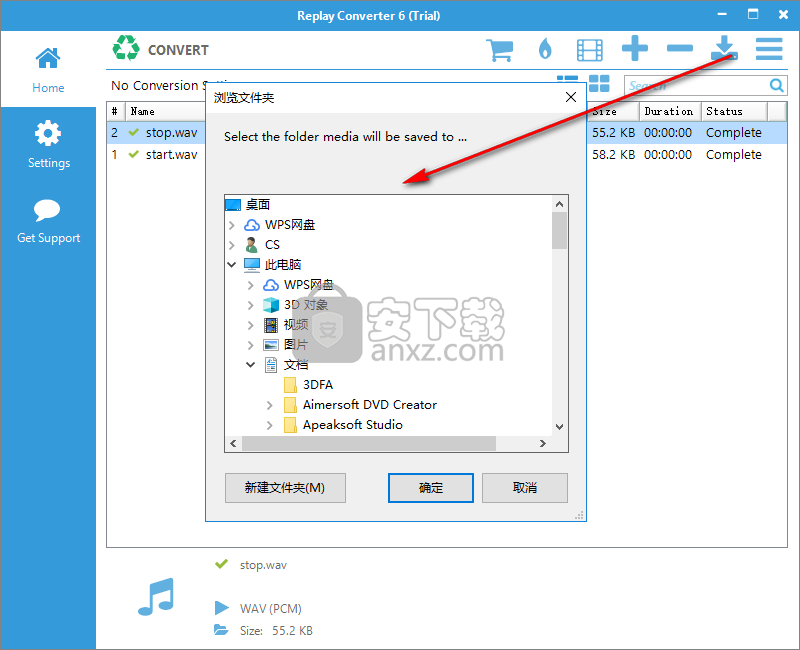The height and width of the screenshot is (650, 800).
Task: Open the Home tab in sidebar
Action: [x=48, y=70]
